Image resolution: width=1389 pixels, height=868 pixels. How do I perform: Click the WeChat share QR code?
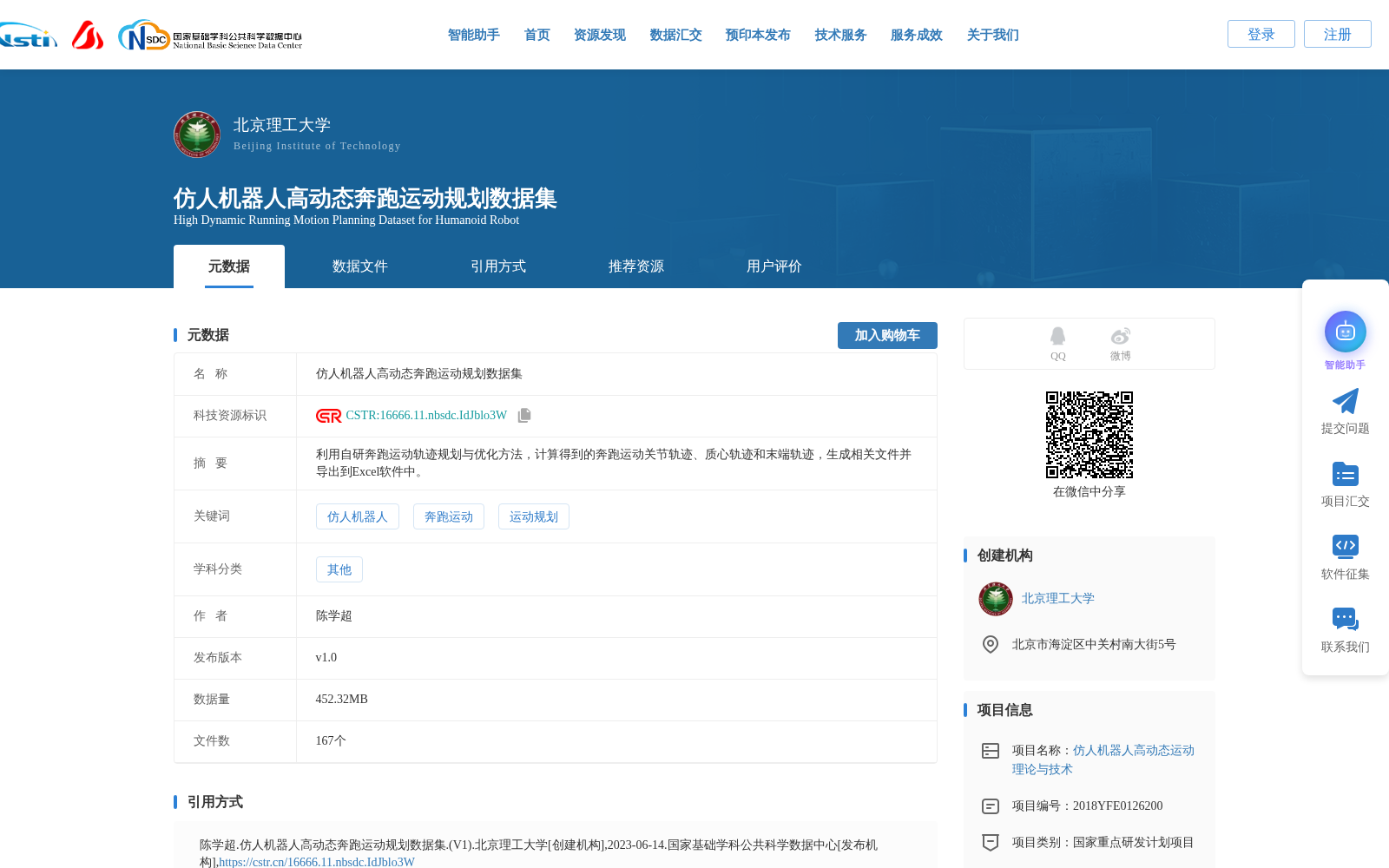coord(1089,435)
